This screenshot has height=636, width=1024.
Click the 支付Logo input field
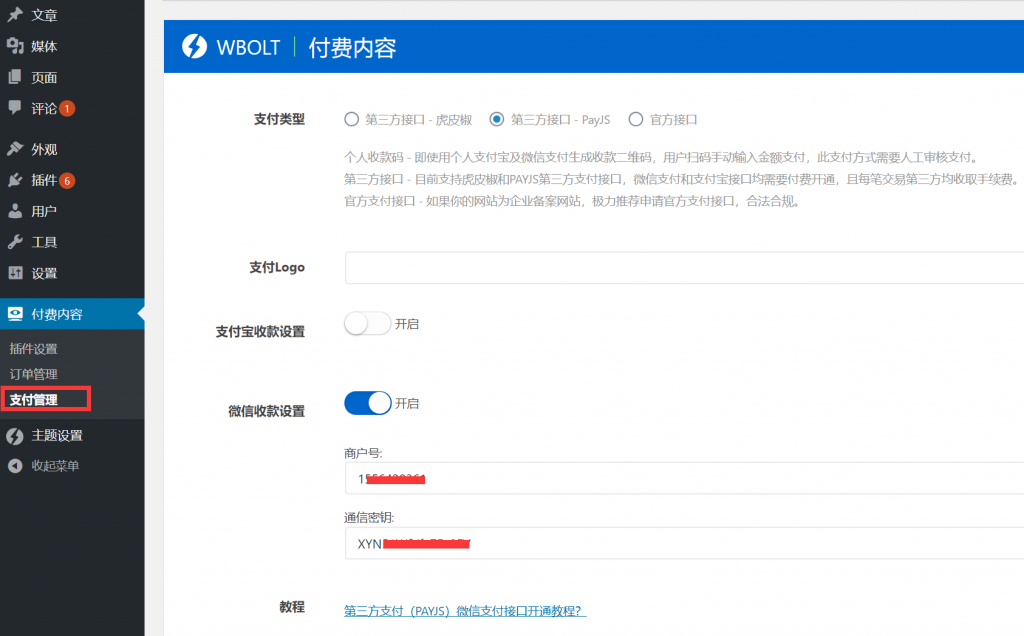coord(684,268)
